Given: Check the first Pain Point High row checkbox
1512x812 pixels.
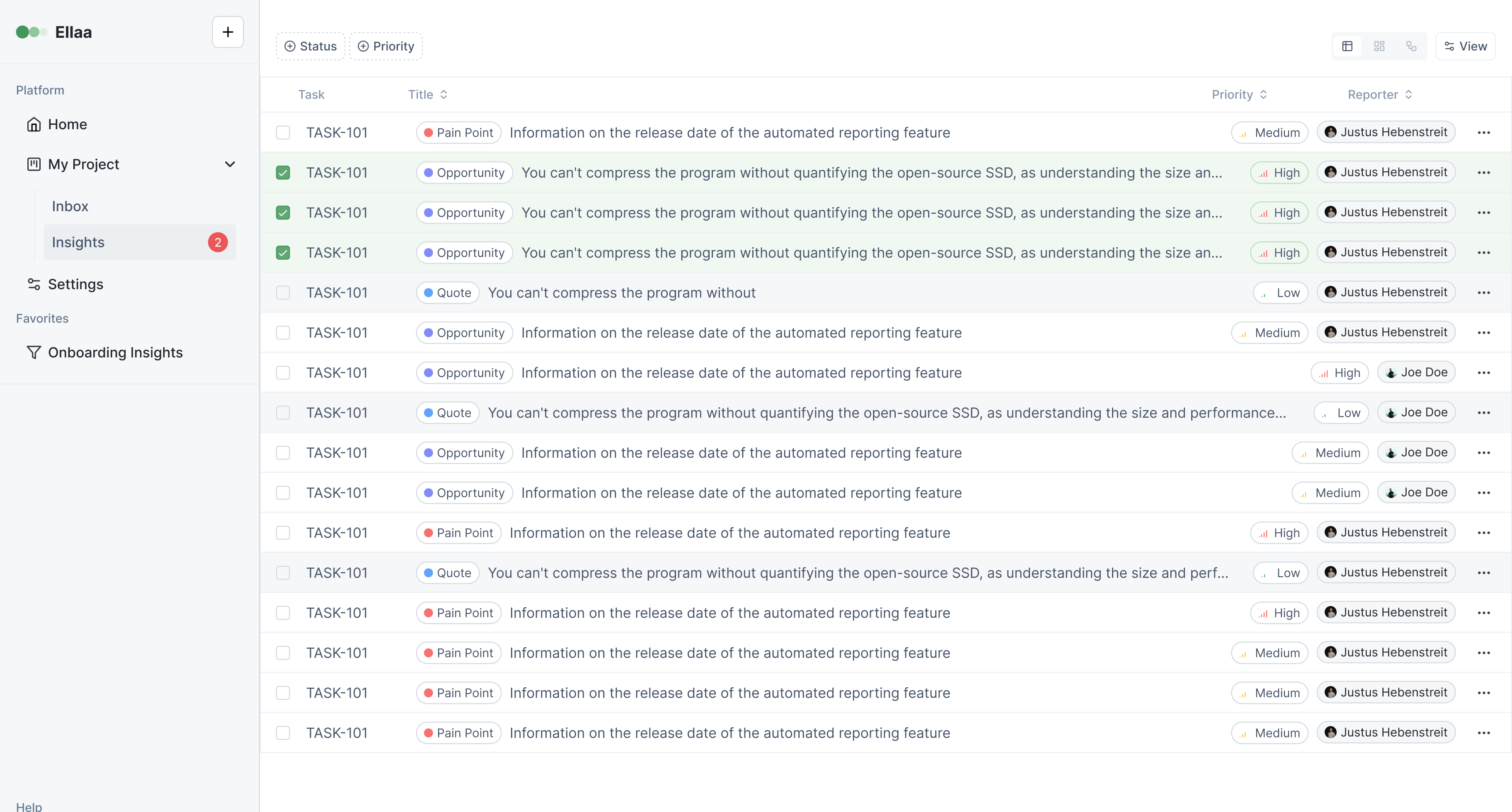Looking at the screenshot, I should point(283,533).
